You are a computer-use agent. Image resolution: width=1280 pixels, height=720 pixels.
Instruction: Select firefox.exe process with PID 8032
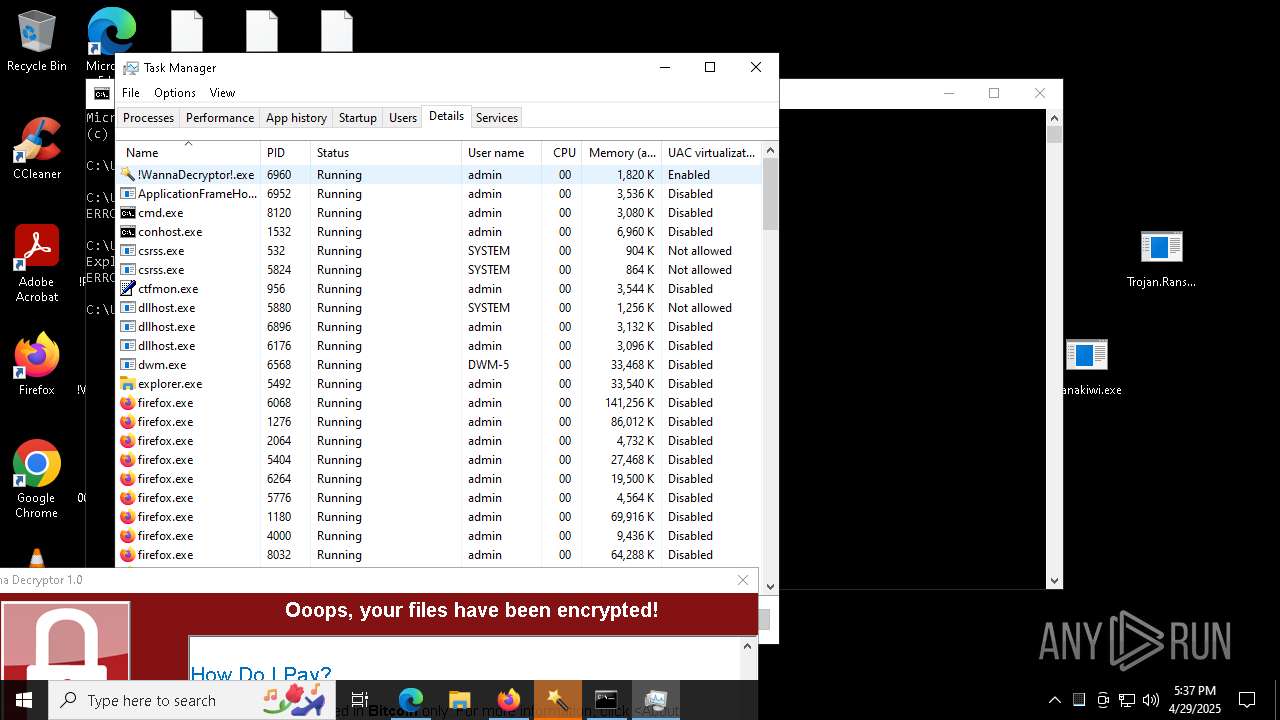pyautogui.click(x=440, y=555)
